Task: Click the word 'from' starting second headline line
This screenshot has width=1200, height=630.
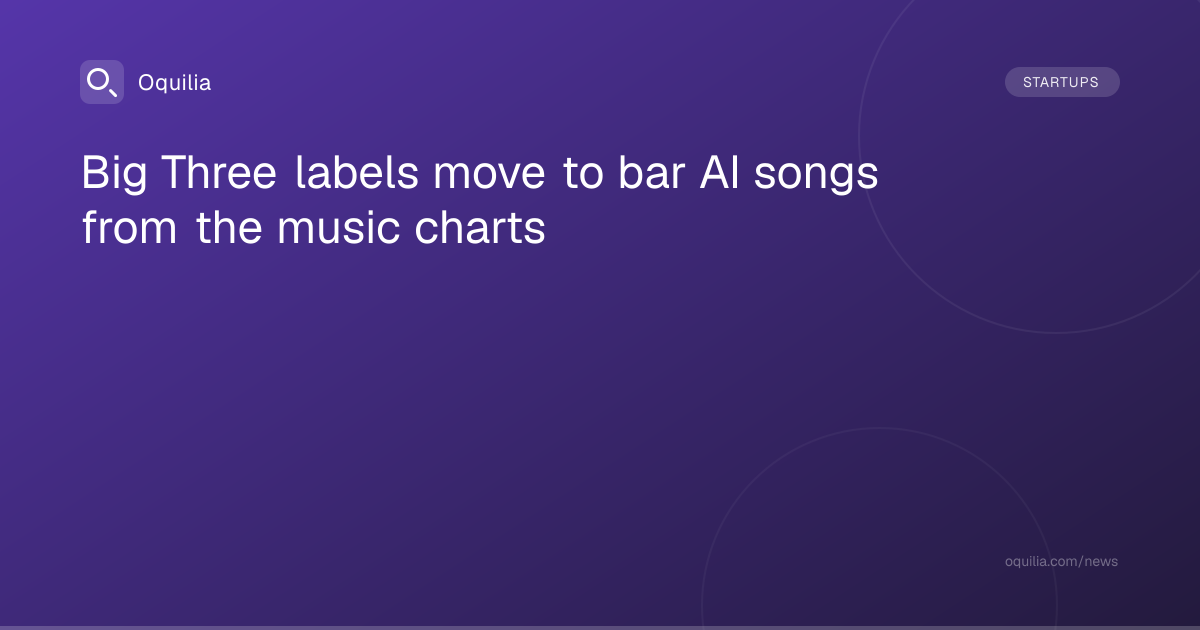Action: coord(130,229)
